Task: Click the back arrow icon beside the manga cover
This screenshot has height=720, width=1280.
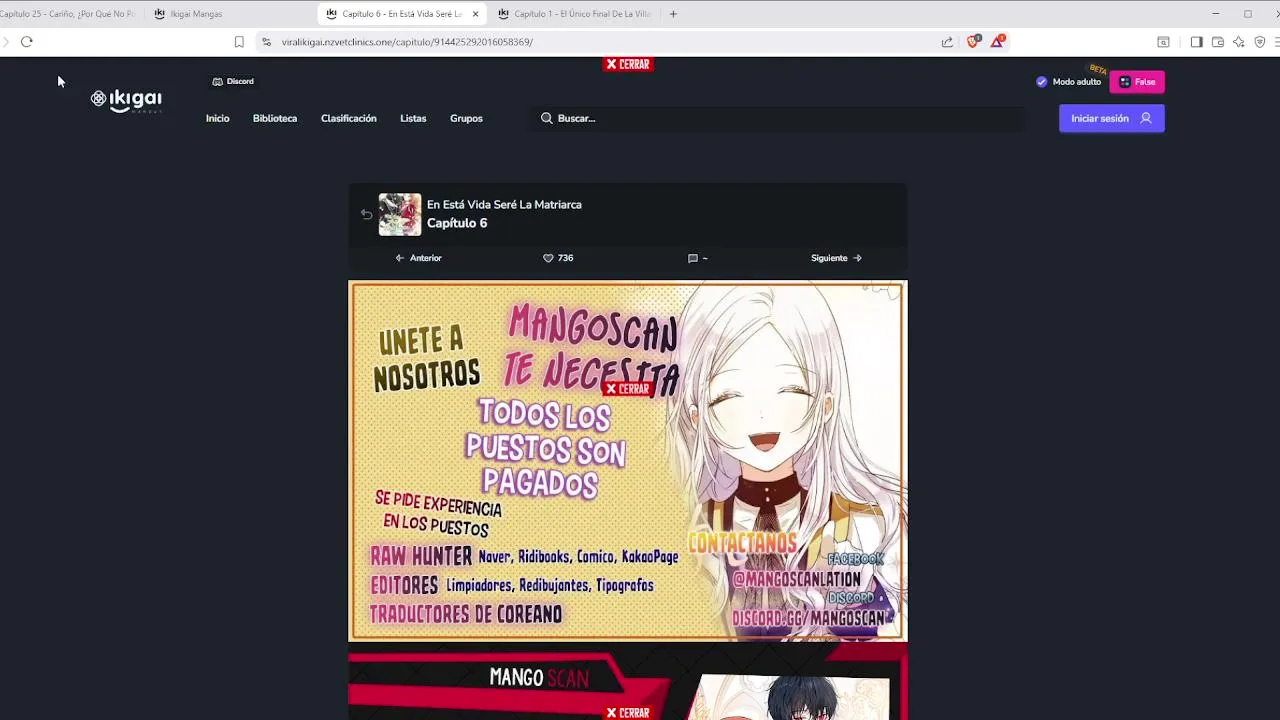Action: point(366,214)
